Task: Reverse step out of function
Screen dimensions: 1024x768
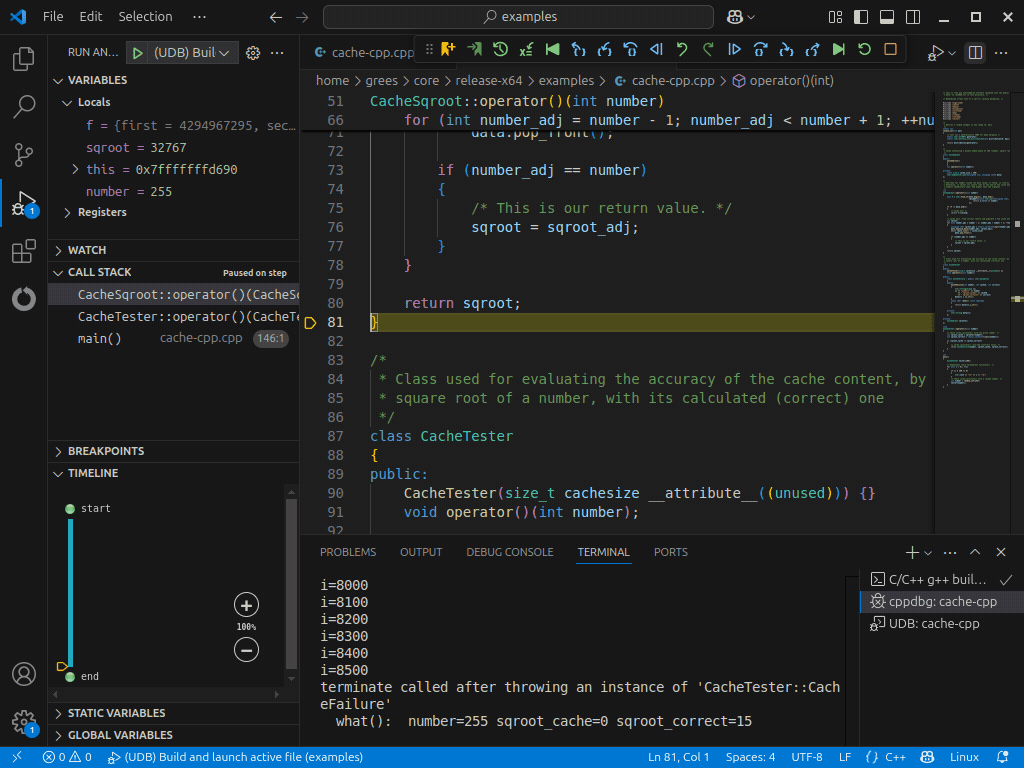Action: [579, 50]
